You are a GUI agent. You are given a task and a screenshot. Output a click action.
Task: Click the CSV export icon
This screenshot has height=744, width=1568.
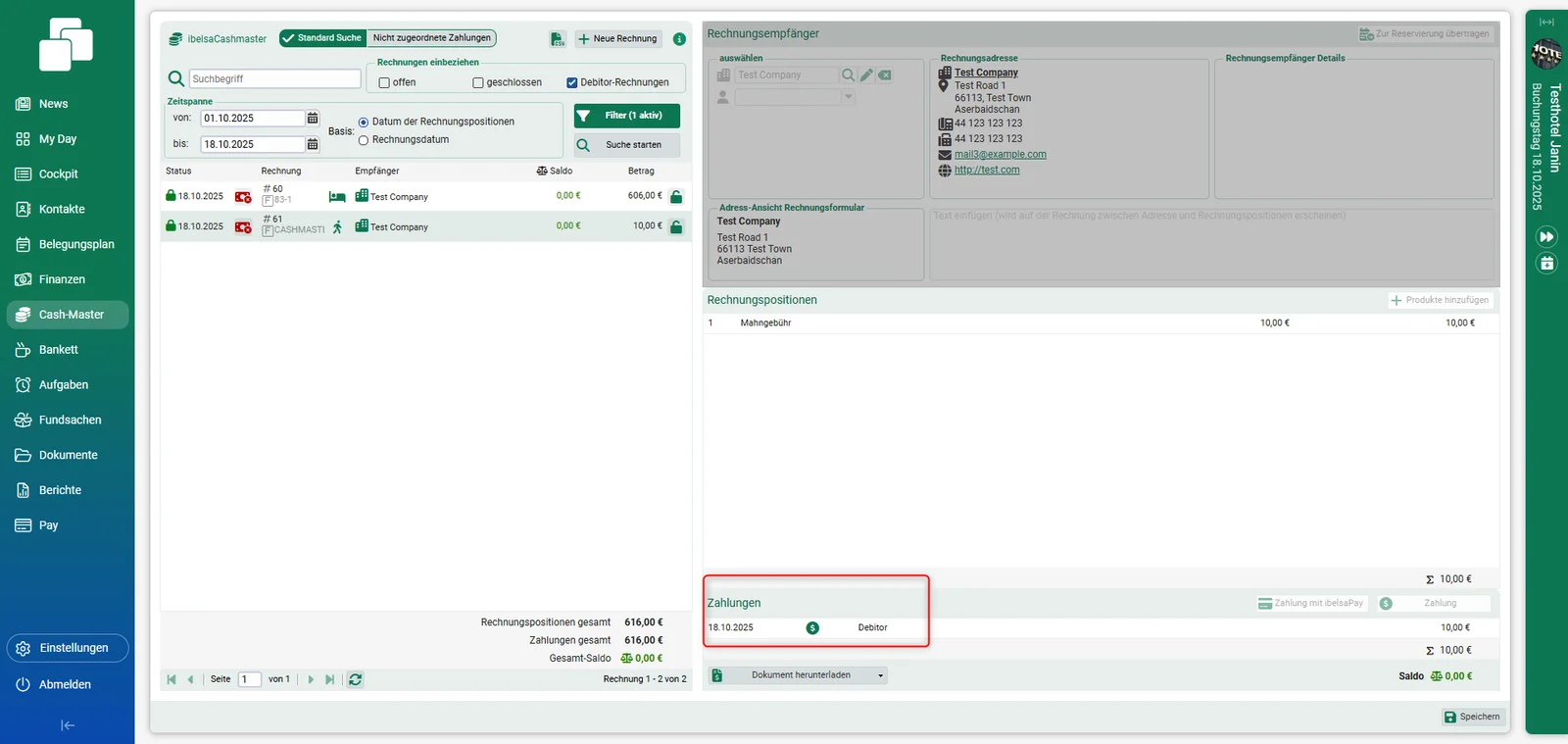558,38
